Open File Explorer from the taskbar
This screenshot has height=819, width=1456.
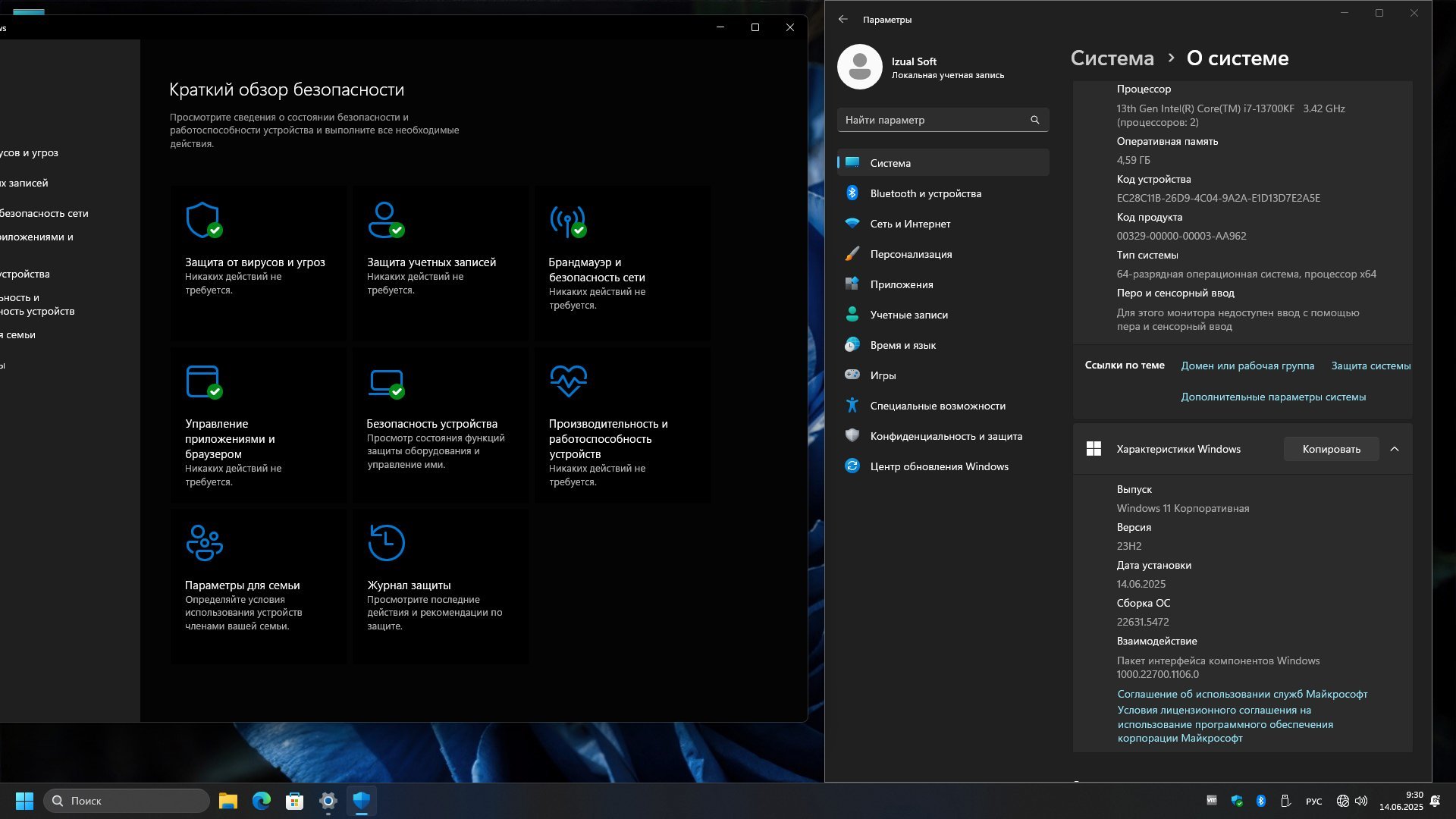(228, 801)
